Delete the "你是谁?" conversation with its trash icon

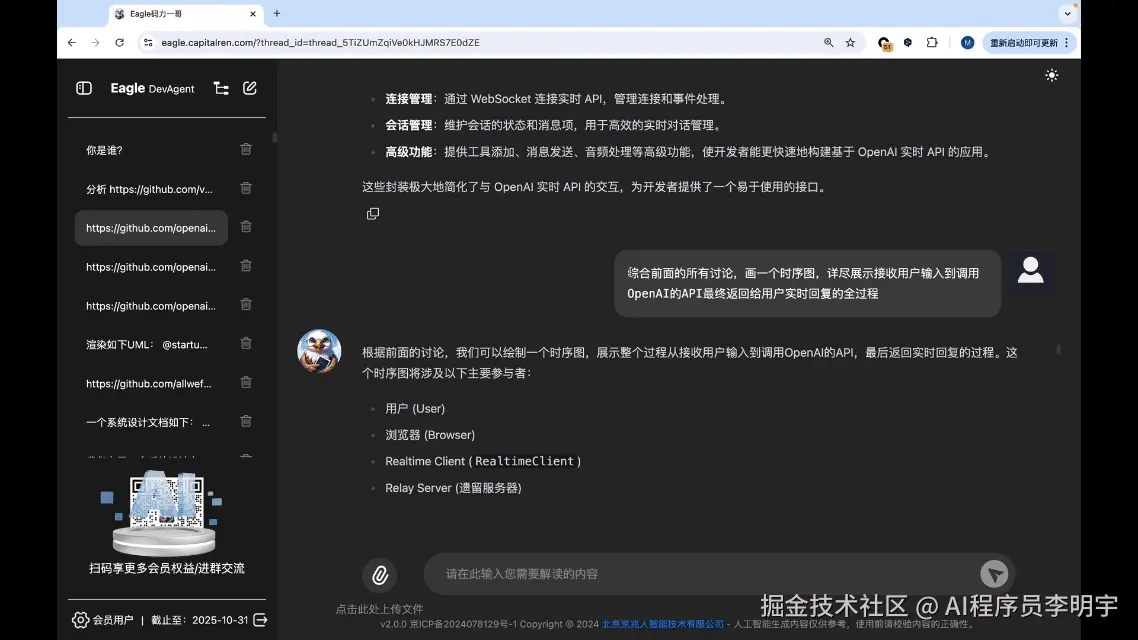pyautogui.click(x=245, y=149)
